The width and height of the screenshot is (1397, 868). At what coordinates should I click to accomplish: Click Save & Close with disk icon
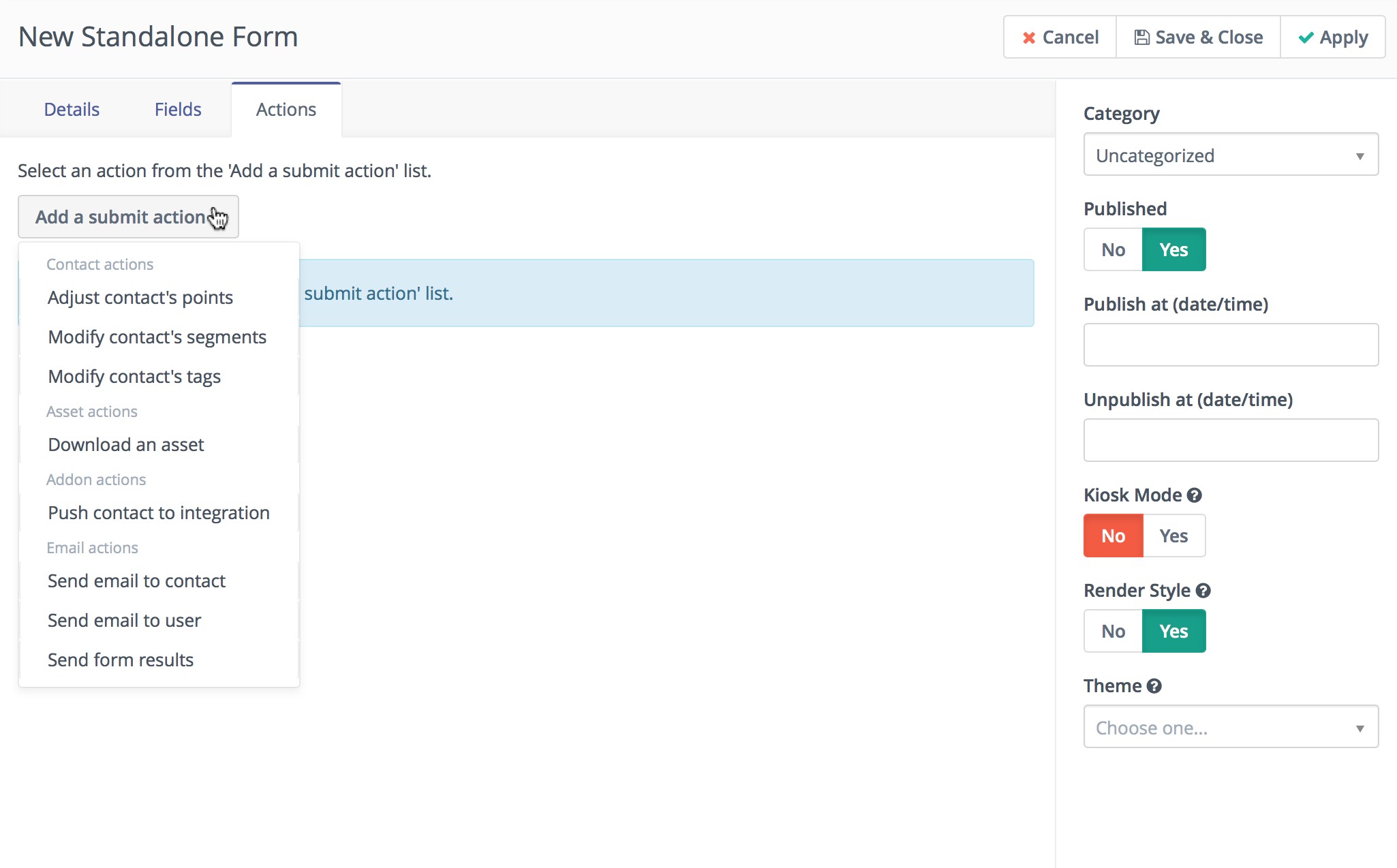coord(1198,37)
